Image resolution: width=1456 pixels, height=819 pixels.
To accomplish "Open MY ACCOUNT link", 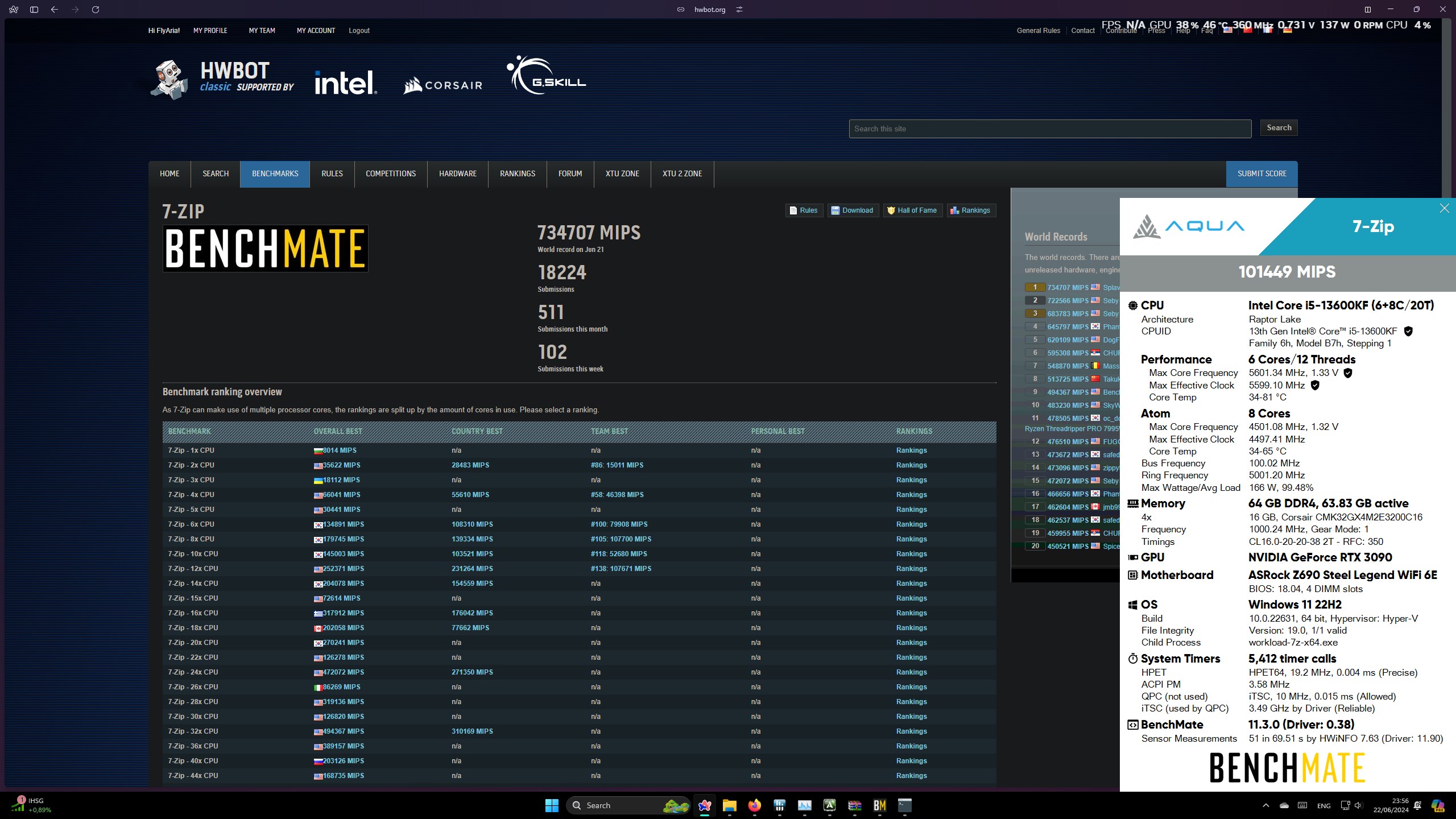I will (x=316, y=31).
